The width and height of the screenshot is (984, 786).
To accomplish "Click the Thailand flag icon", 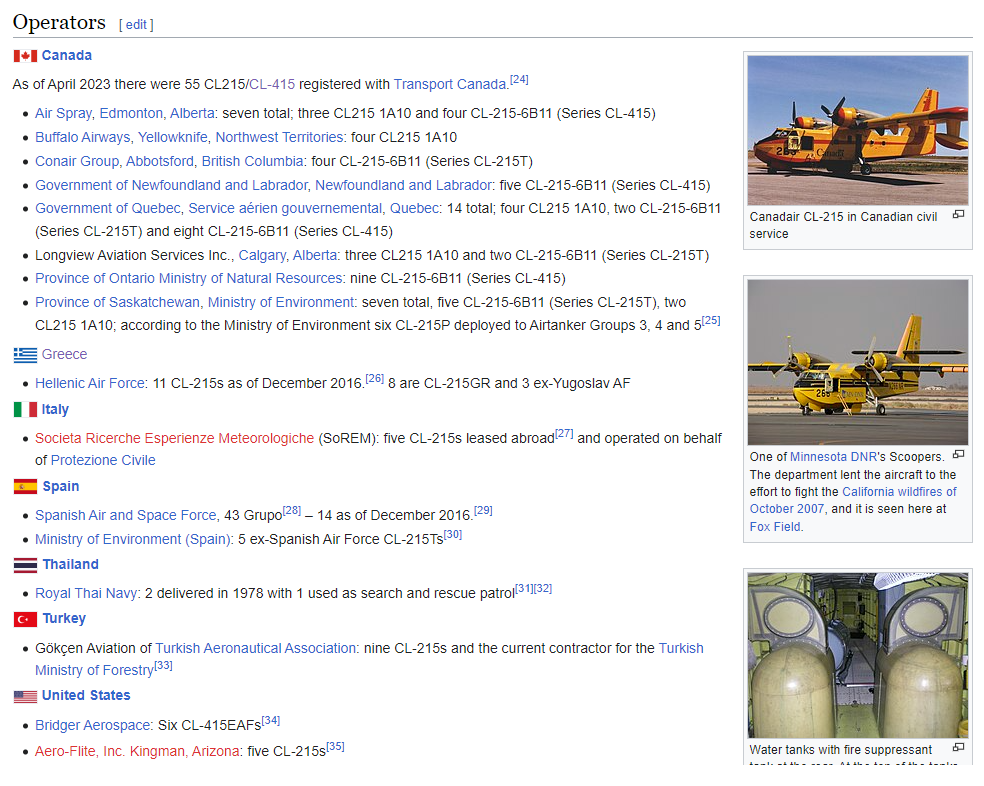I will [x=25, y=565].
